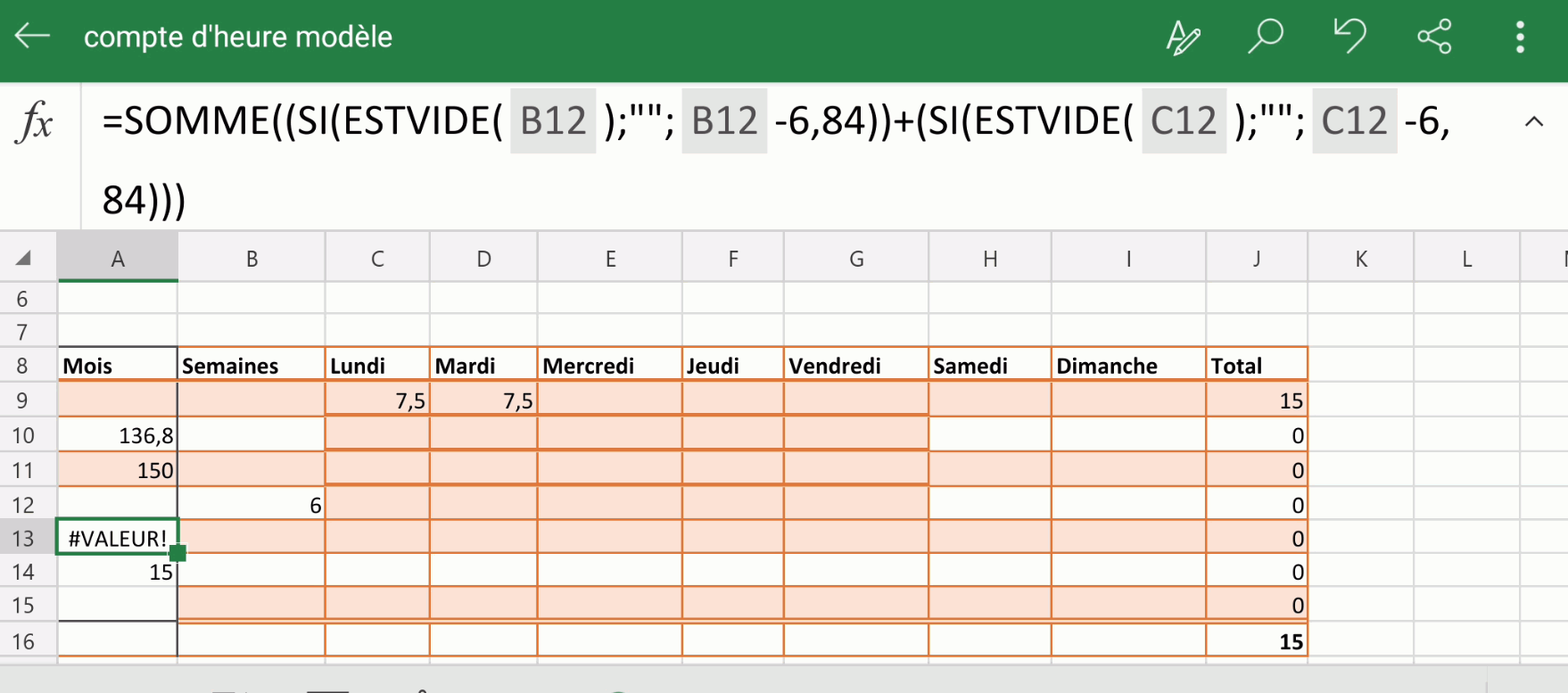The width and height of the screenshot is (1568, 693).
Task: Collapse the formula bar chevron
Action: pos(1533,121)
